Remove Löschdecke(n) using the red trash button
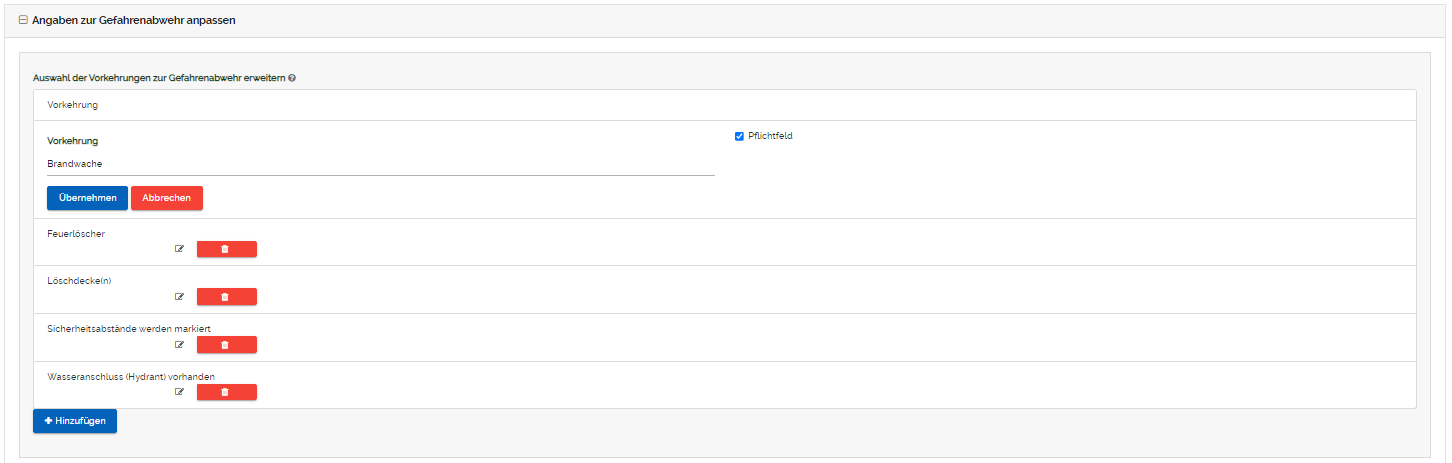The width and height of the screenshot is (1452, 463). pyautogui.click(x=226, y=297)
